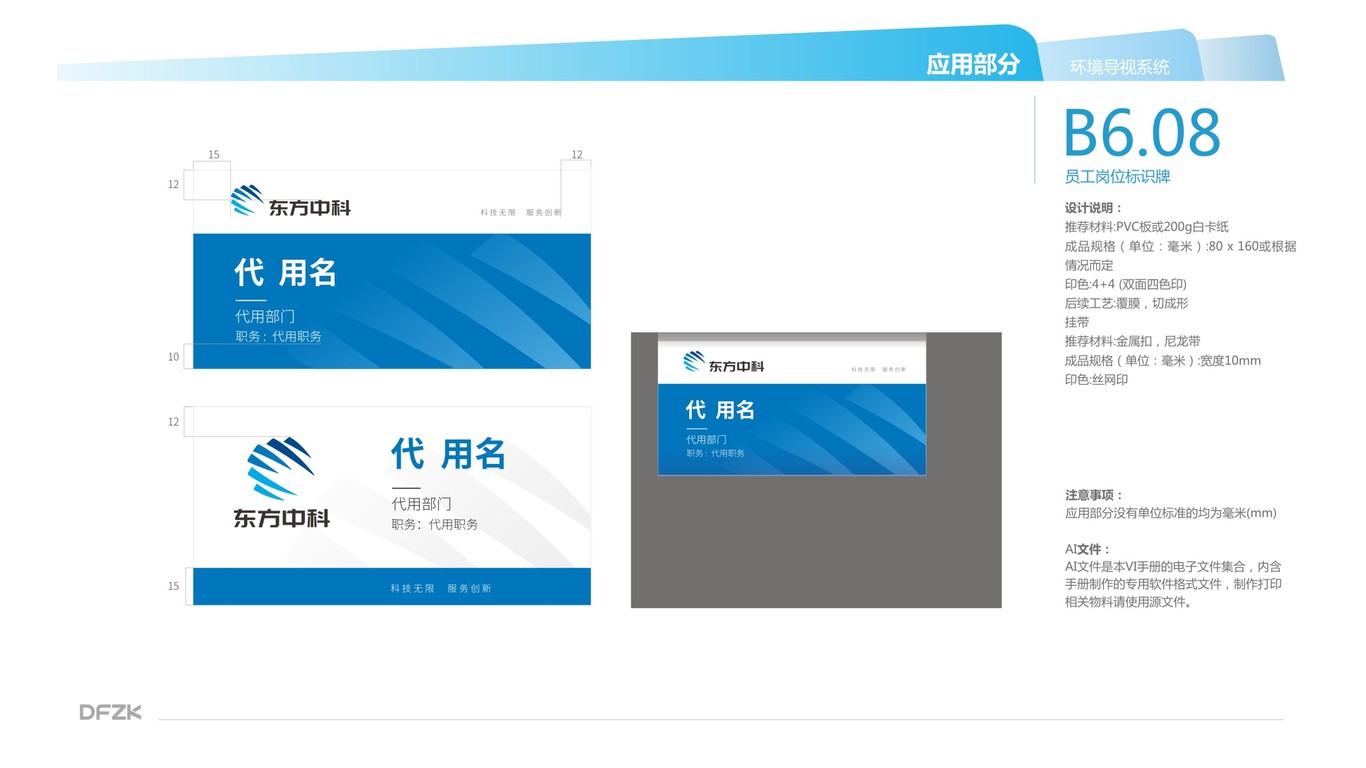
Task: Click the line 推荐材料:PVC板或200g白卡纸
Action: 1146,227
